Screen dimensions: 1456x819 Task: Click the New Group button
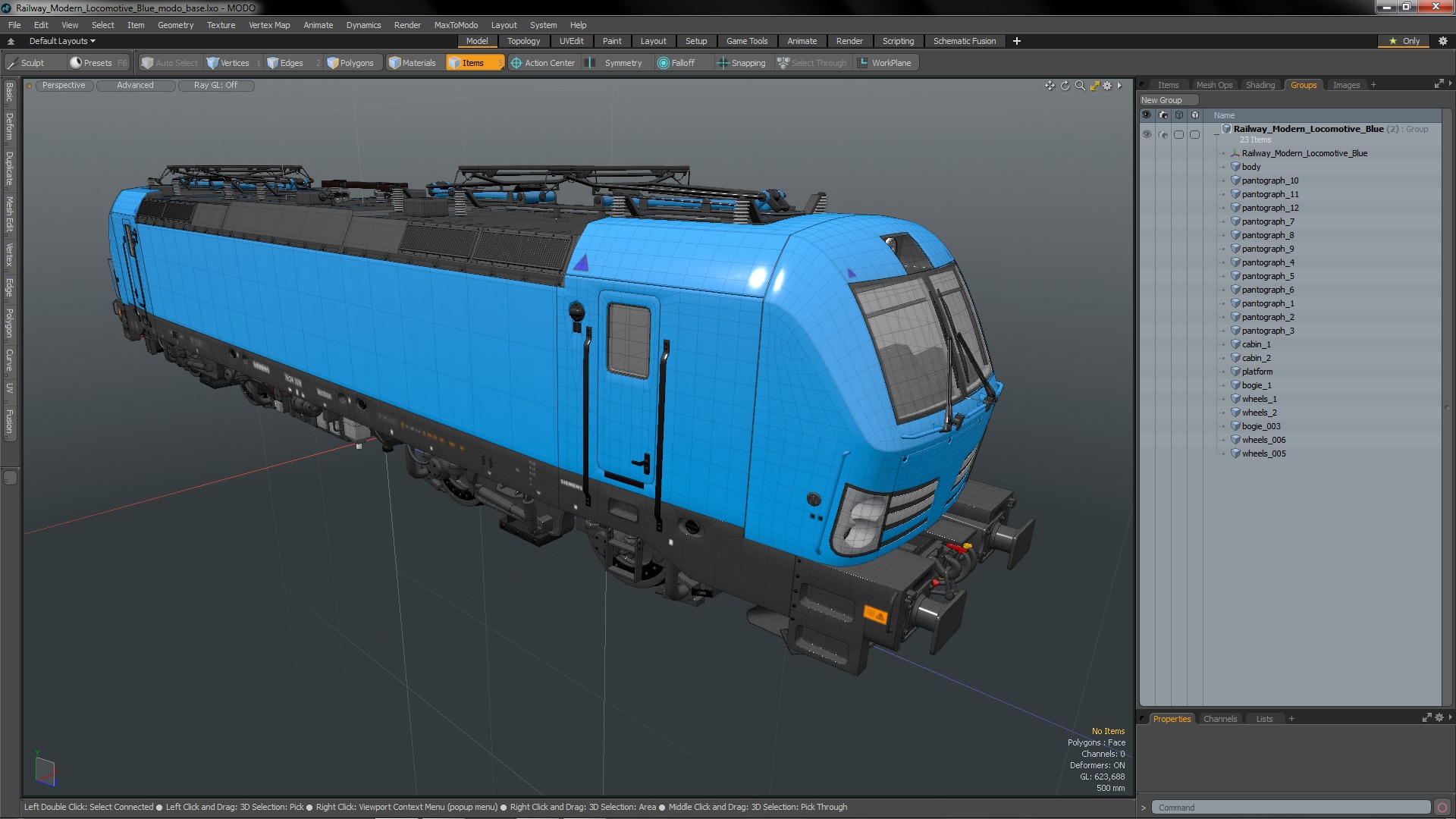[x=1167, y=100]
